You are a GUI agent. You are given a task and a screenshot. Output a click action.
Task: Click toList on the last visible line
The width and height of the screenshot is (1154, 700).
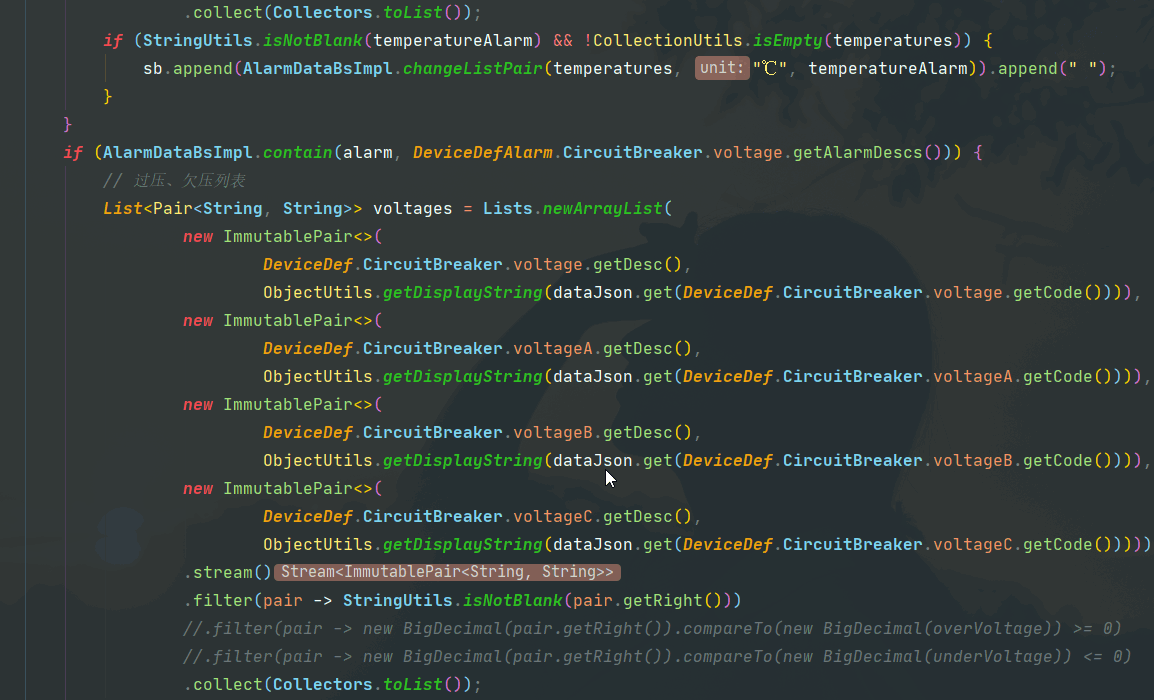(x=413, y=684)
